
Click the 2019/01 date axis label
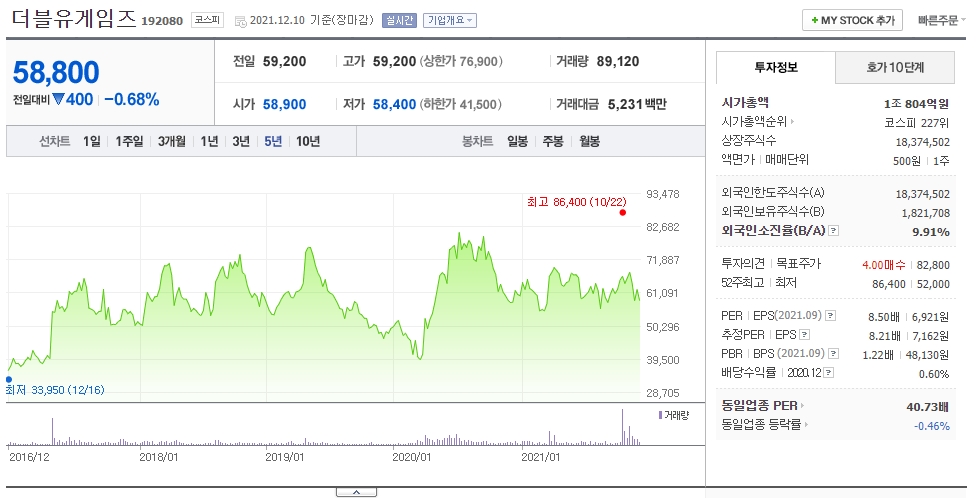pos(285,457)
